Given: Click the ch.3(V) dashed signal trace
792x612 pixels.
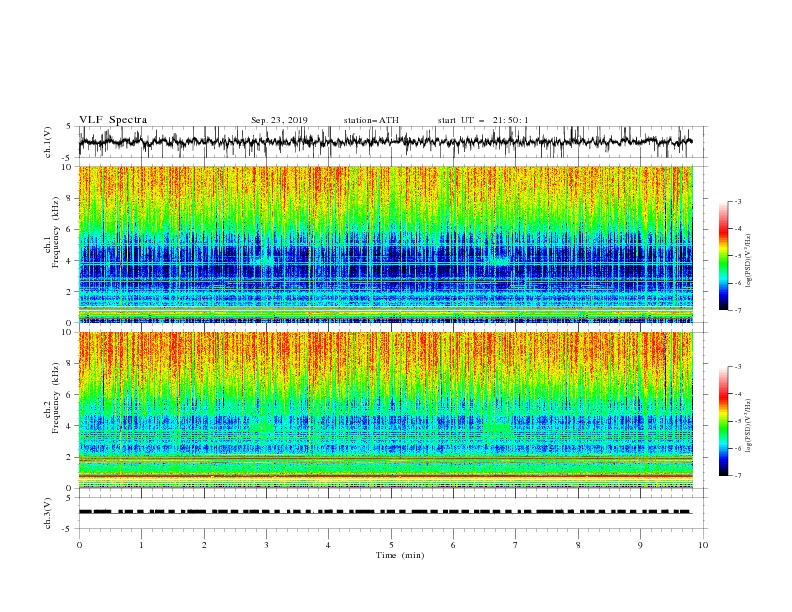Looking at the screenshot, I should pos(385,512).
